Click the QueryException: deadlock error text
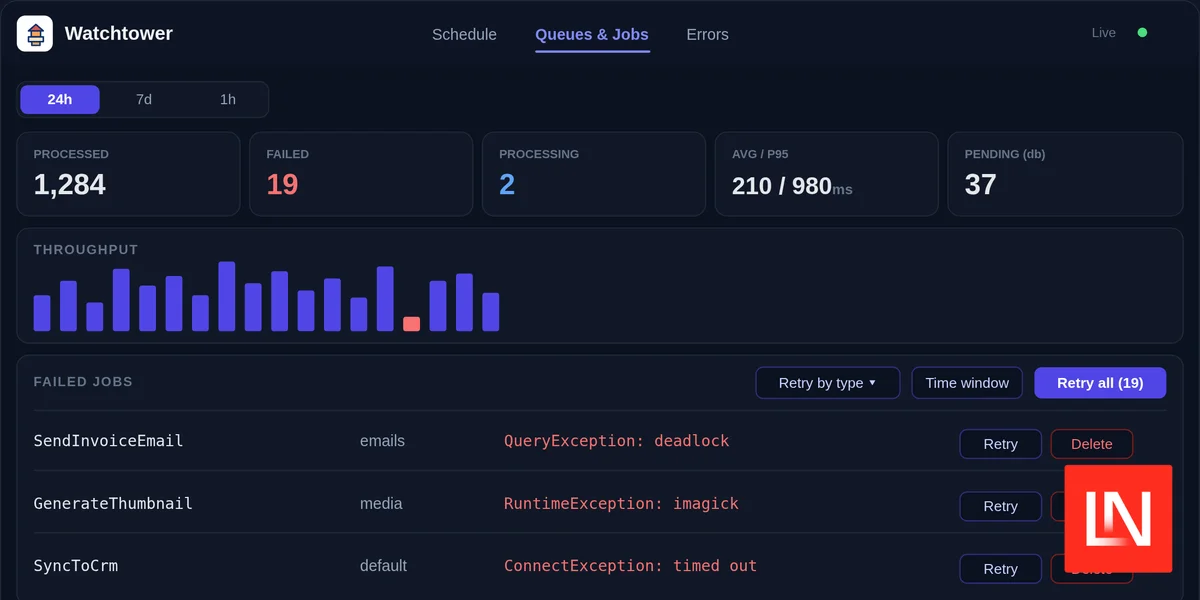This screenshot has width=1200, height=600. [617, 441]
